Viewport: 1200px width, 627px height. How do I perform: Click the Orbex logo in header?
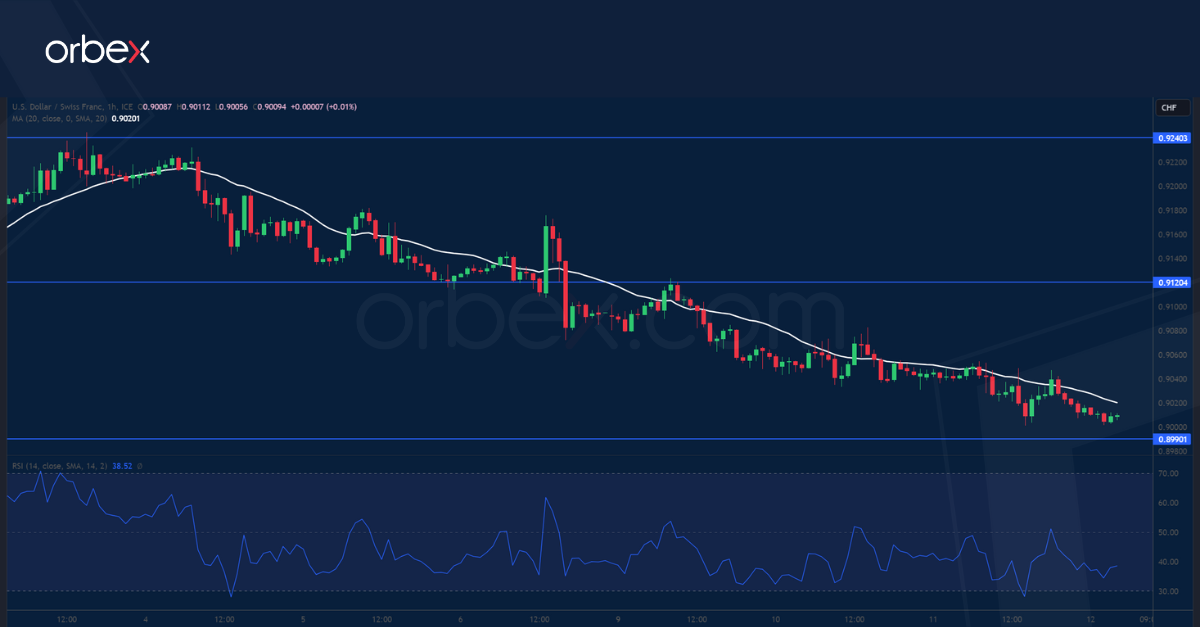(x=98, y=51)
